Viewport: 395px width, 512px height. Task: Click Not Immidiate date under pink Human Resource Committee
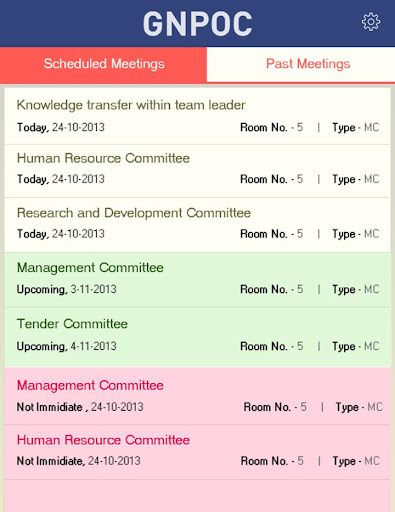click(x=79, y=461)
